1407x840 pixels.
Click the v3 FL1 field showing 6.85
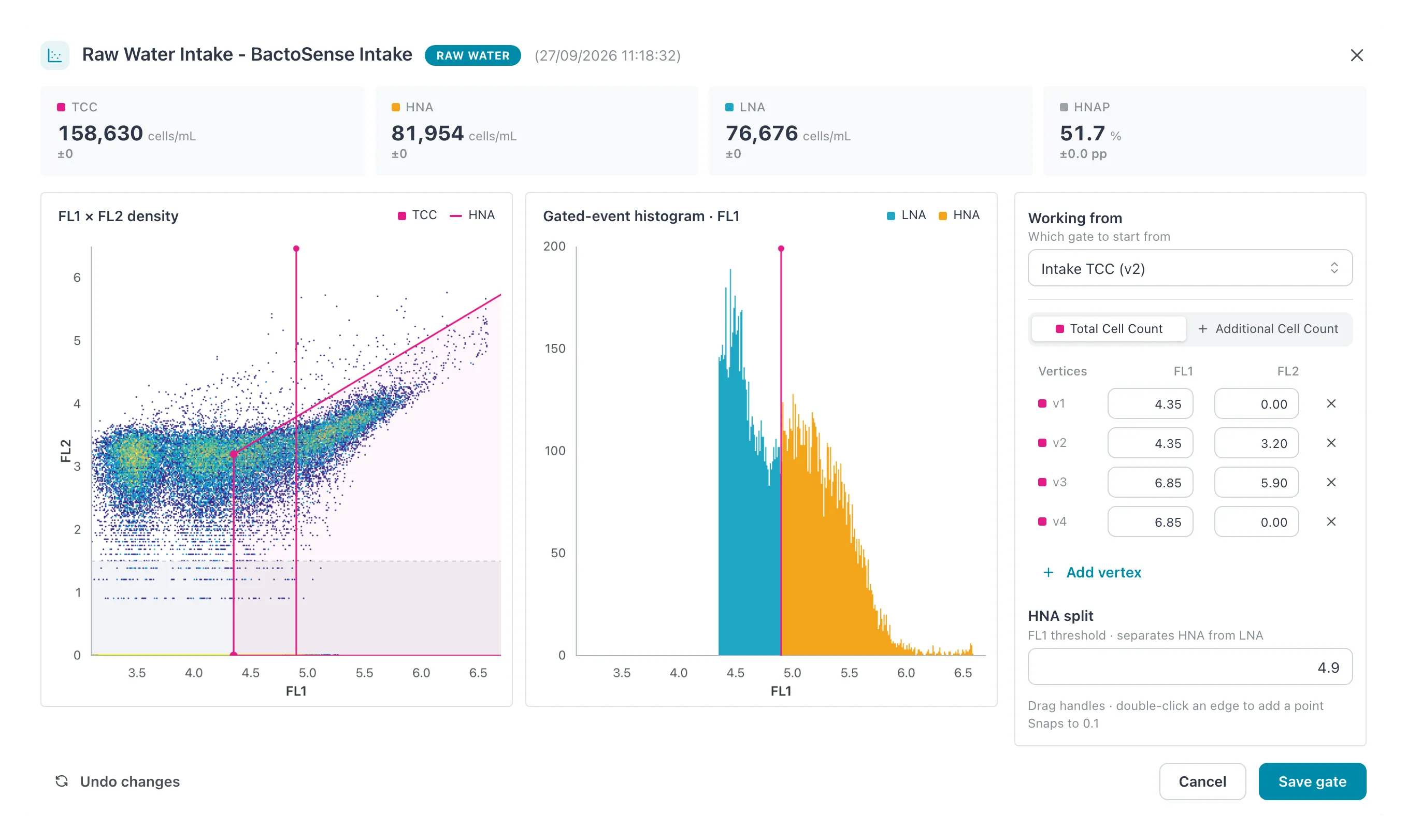pyautogui.click(x=1150, y=482)
